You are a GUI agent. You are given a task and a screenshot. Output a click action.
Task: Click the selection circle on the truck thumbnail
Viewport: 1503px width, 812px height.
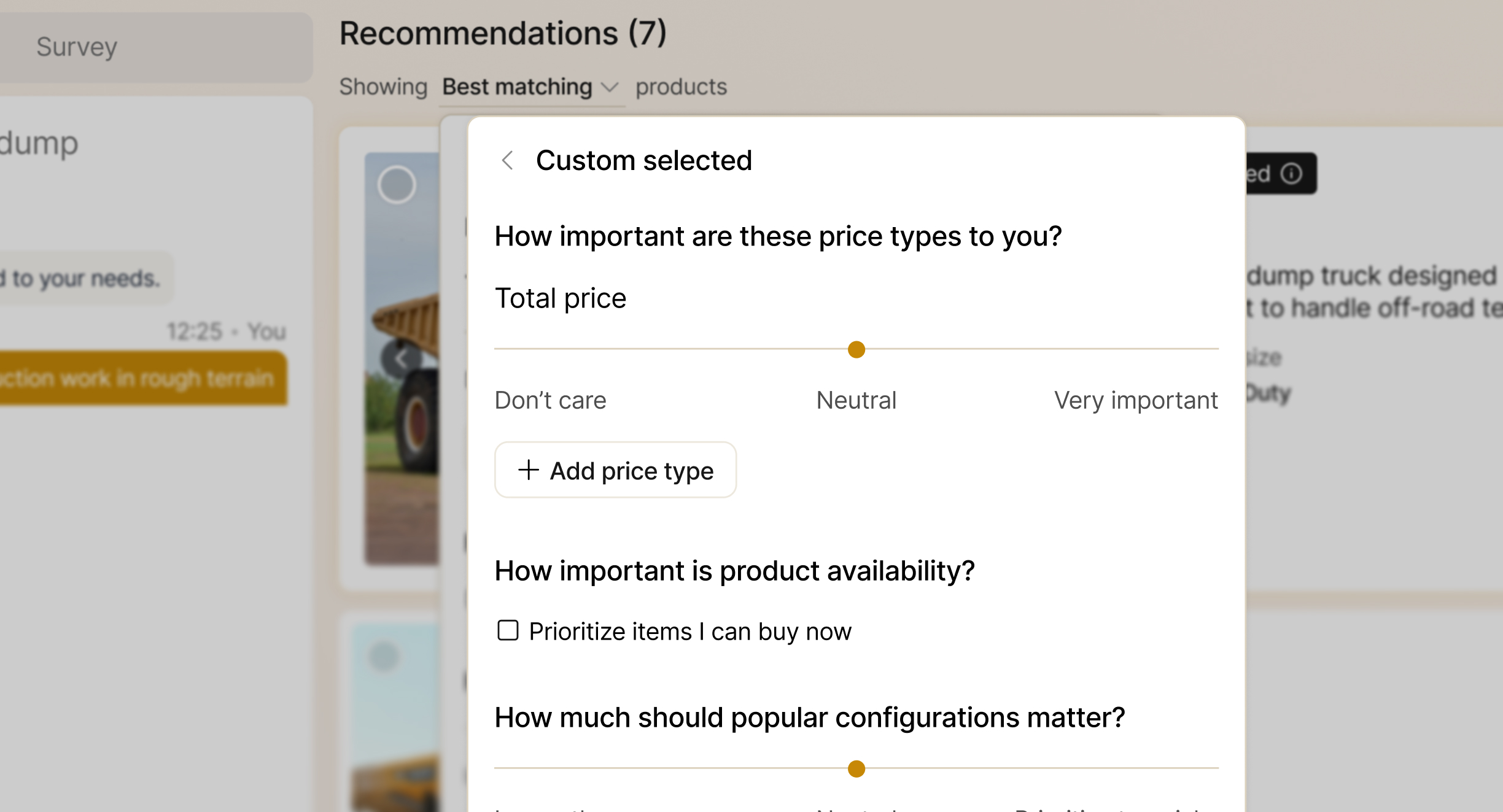(397, 184)
